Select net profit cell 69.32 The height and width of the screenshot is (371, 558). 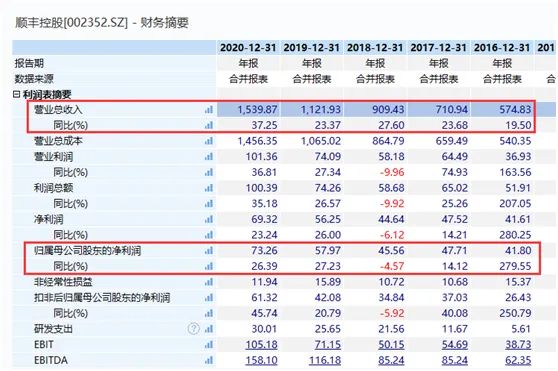(x=264, y=219)
